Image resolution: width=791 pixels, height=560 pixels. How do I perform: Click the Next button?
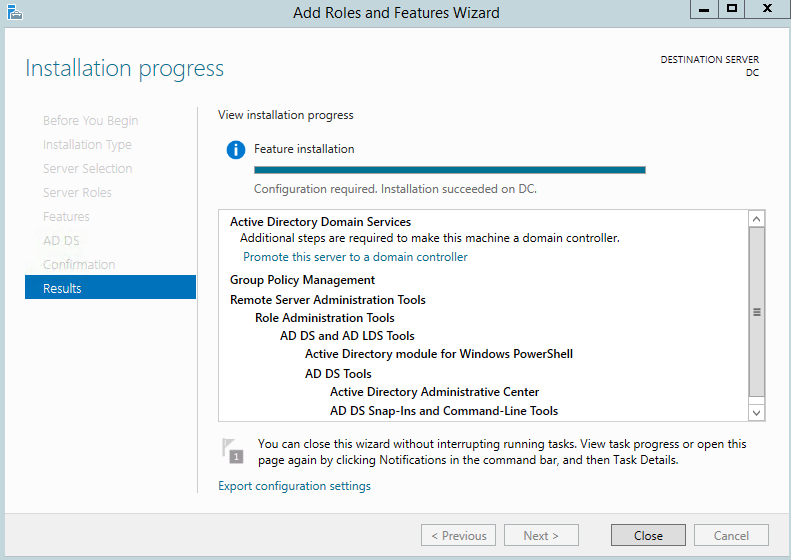tap(541, 535)
